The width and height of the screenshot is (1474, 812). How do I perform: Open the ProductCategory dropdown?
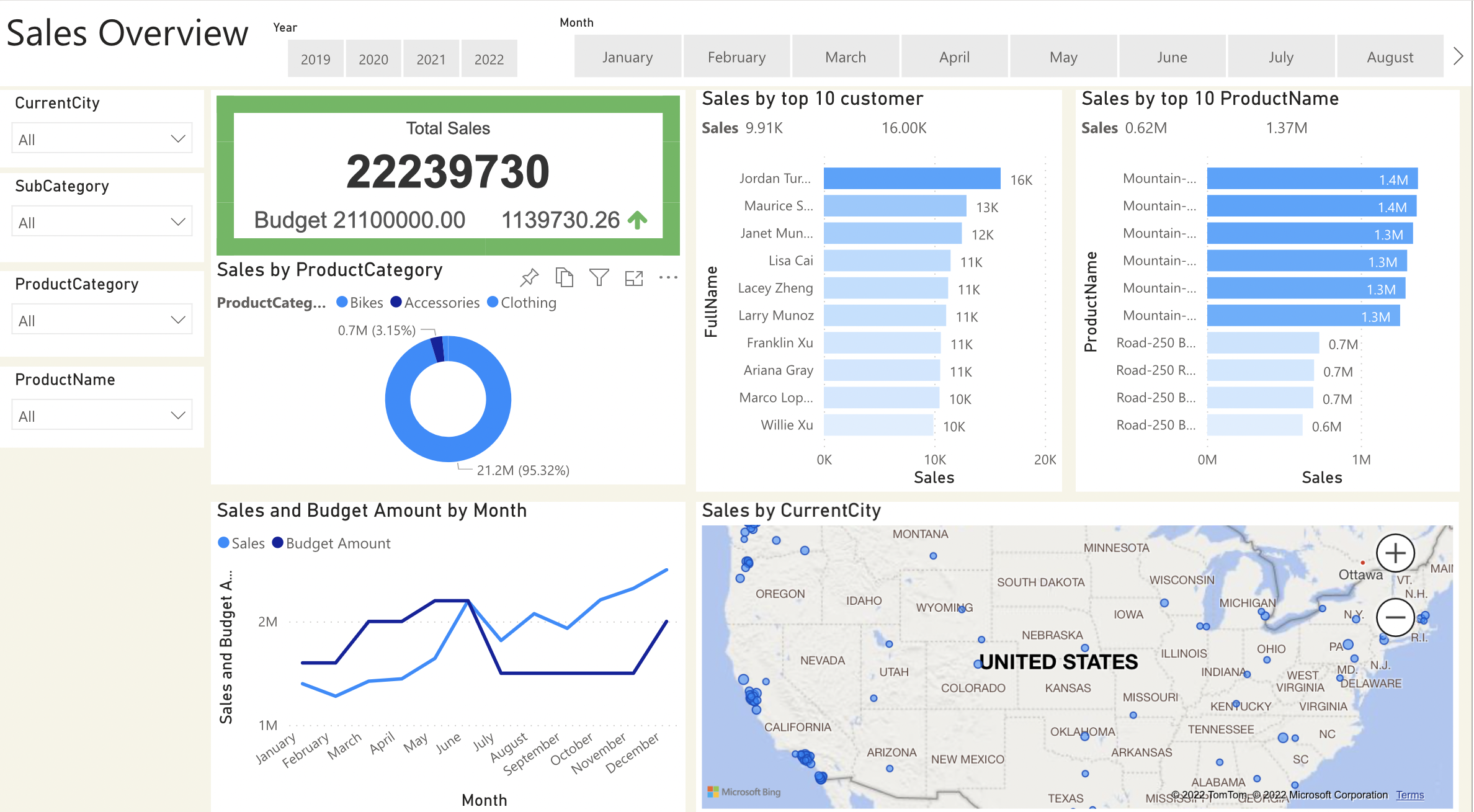pos(102,319)
